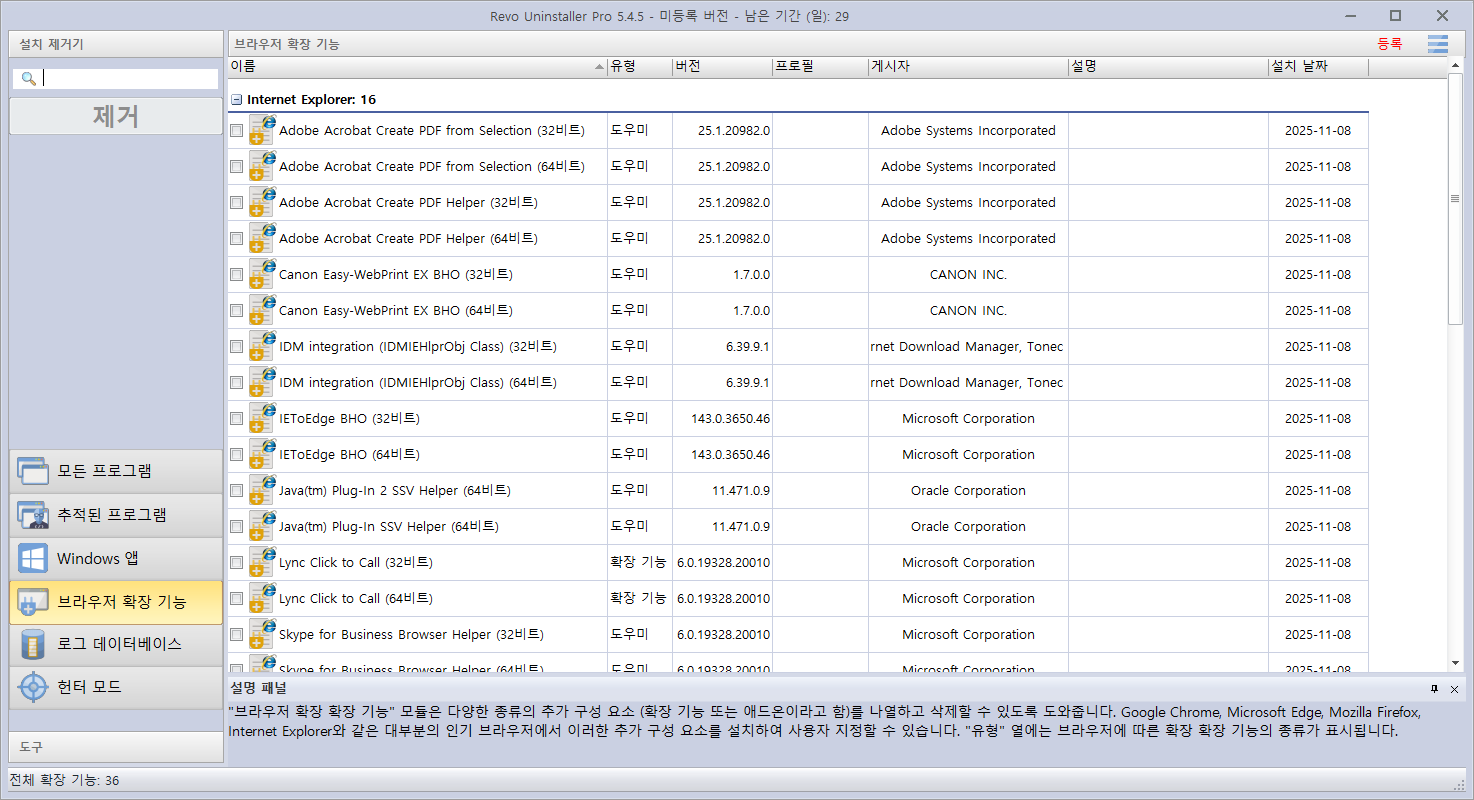1474x800 pixels.
Task: Click the icon of Adobe Acrobat Create PDF from Selection (64비트)
Action: click(x=262, y=167)
